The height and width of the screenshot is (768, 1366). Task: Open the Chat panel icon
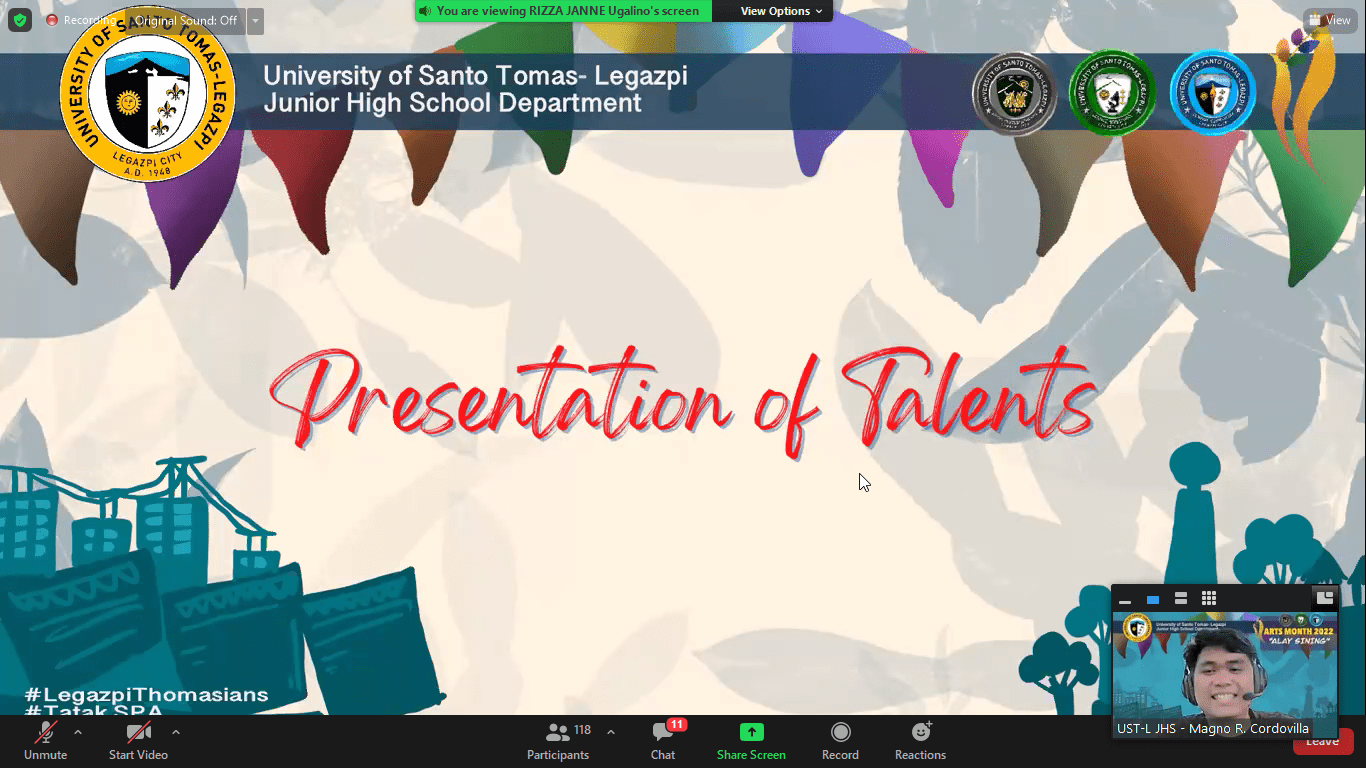[663, 733]
